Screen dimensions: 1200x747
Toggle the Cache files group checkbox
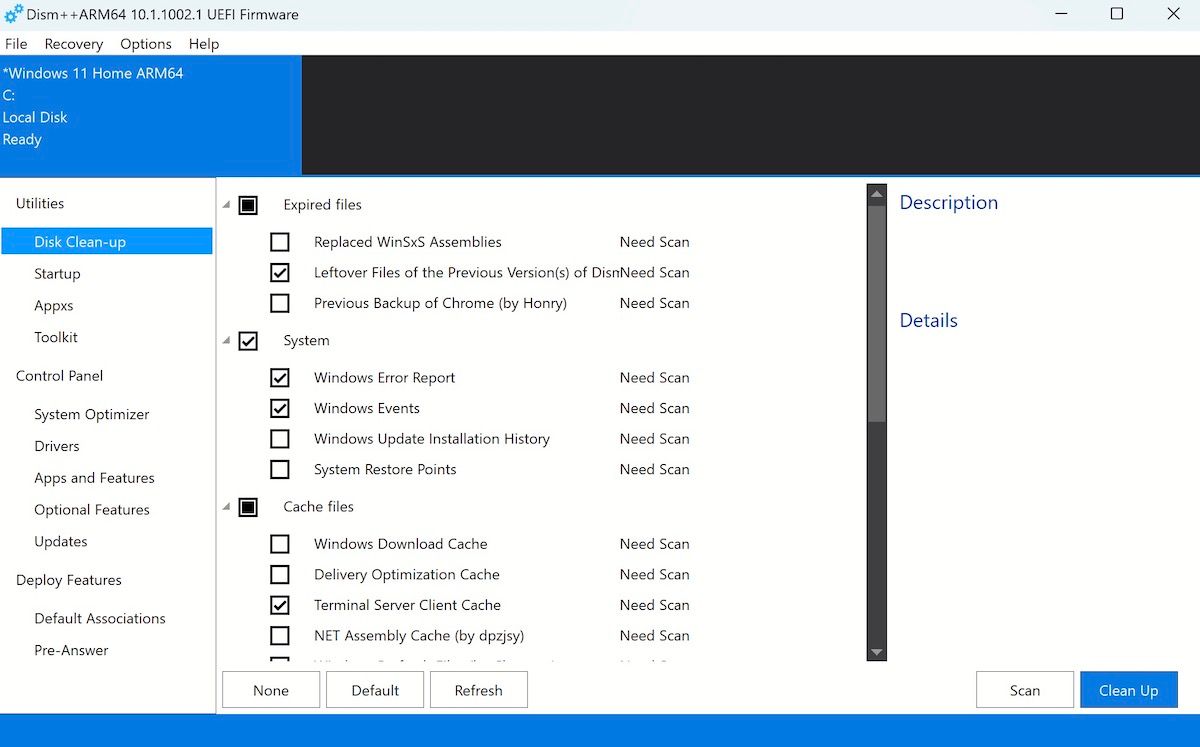point(249,507)
